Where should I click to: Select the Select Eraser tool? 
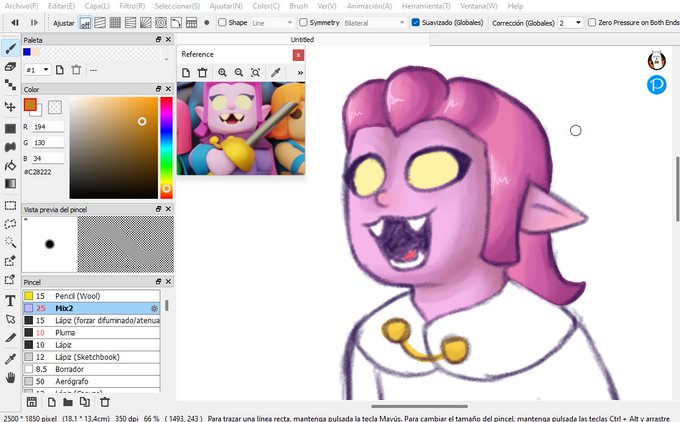pyautogui.click(x=10, y=279)
